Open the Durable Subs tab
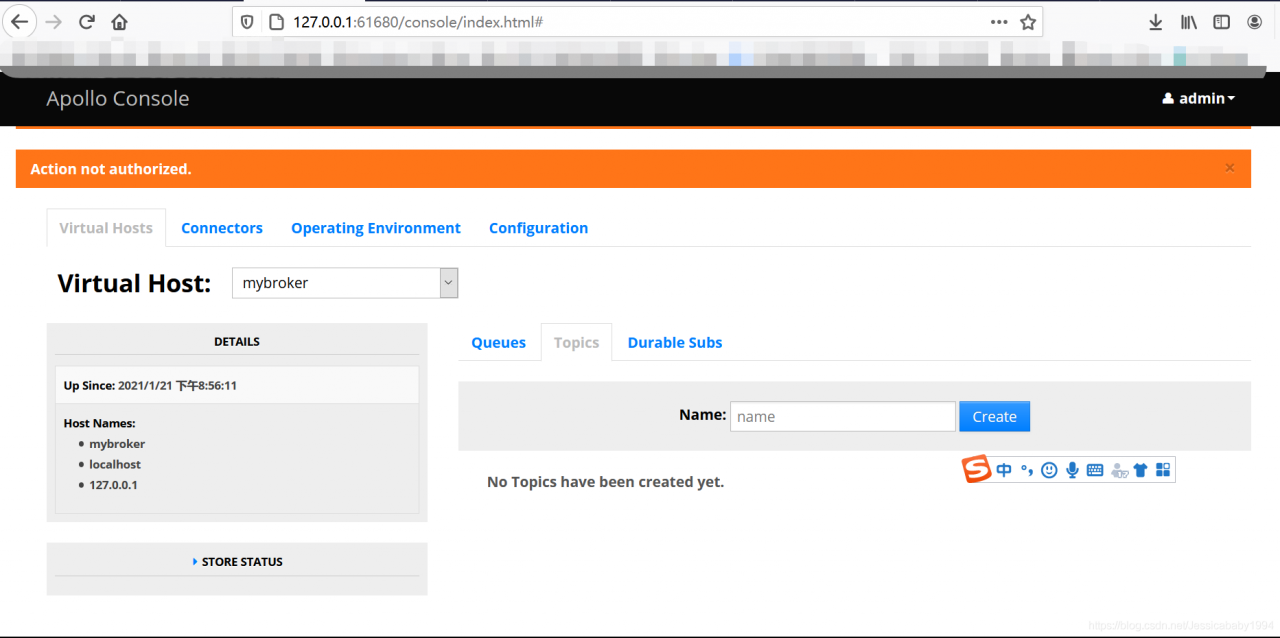This screenshot has width=1280, height=638. [x=675, y=342]
